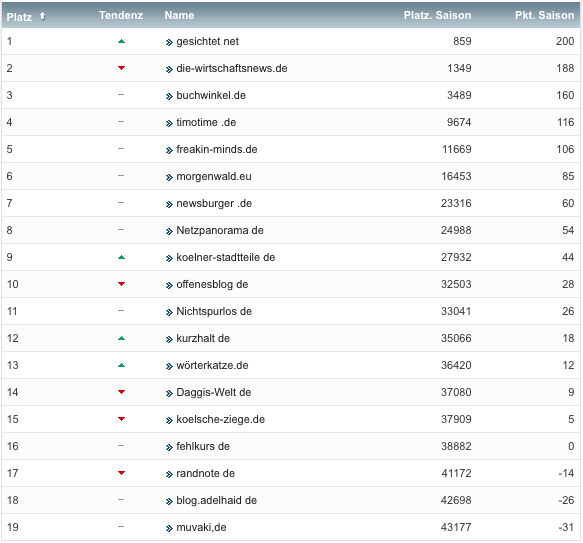Click red down arrow in die-wirtschaftsnews.de row
Viewport: 583px width, 543px height.
121,68
